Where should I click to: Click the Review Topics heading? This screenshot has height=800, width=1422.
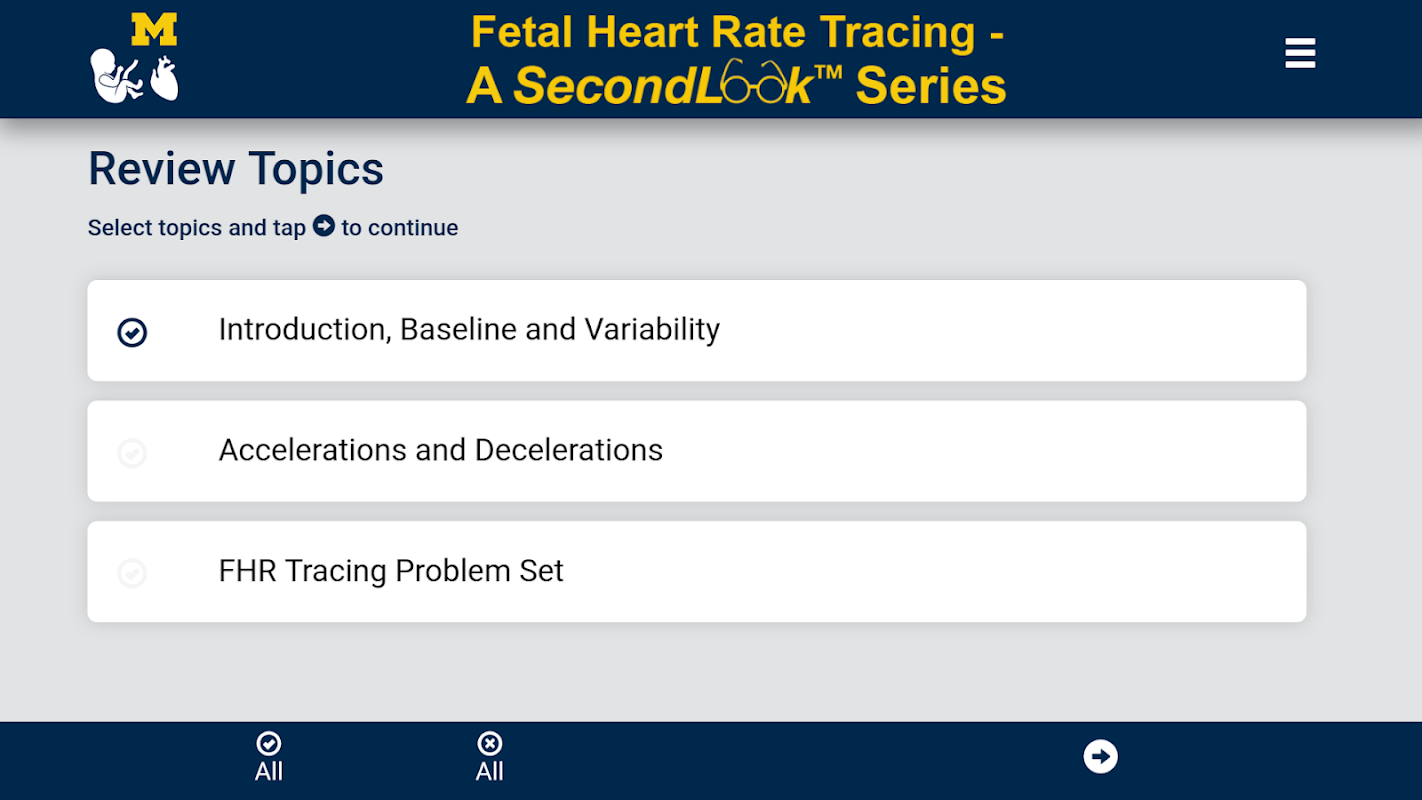pos(236,169)
